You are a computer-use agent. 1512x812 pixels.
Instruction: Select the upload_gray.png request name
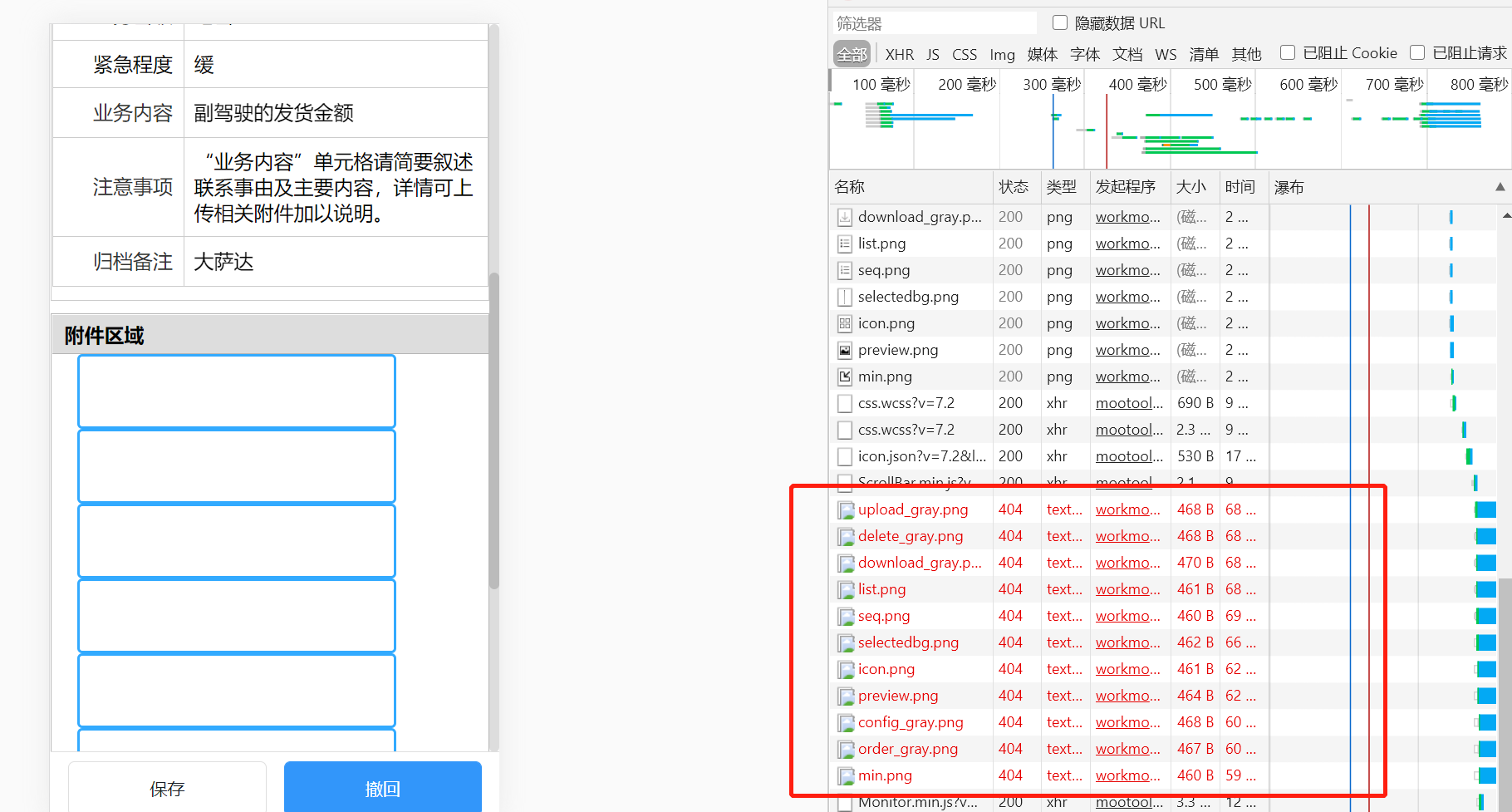pyautogui.click(x=913, y=509)
